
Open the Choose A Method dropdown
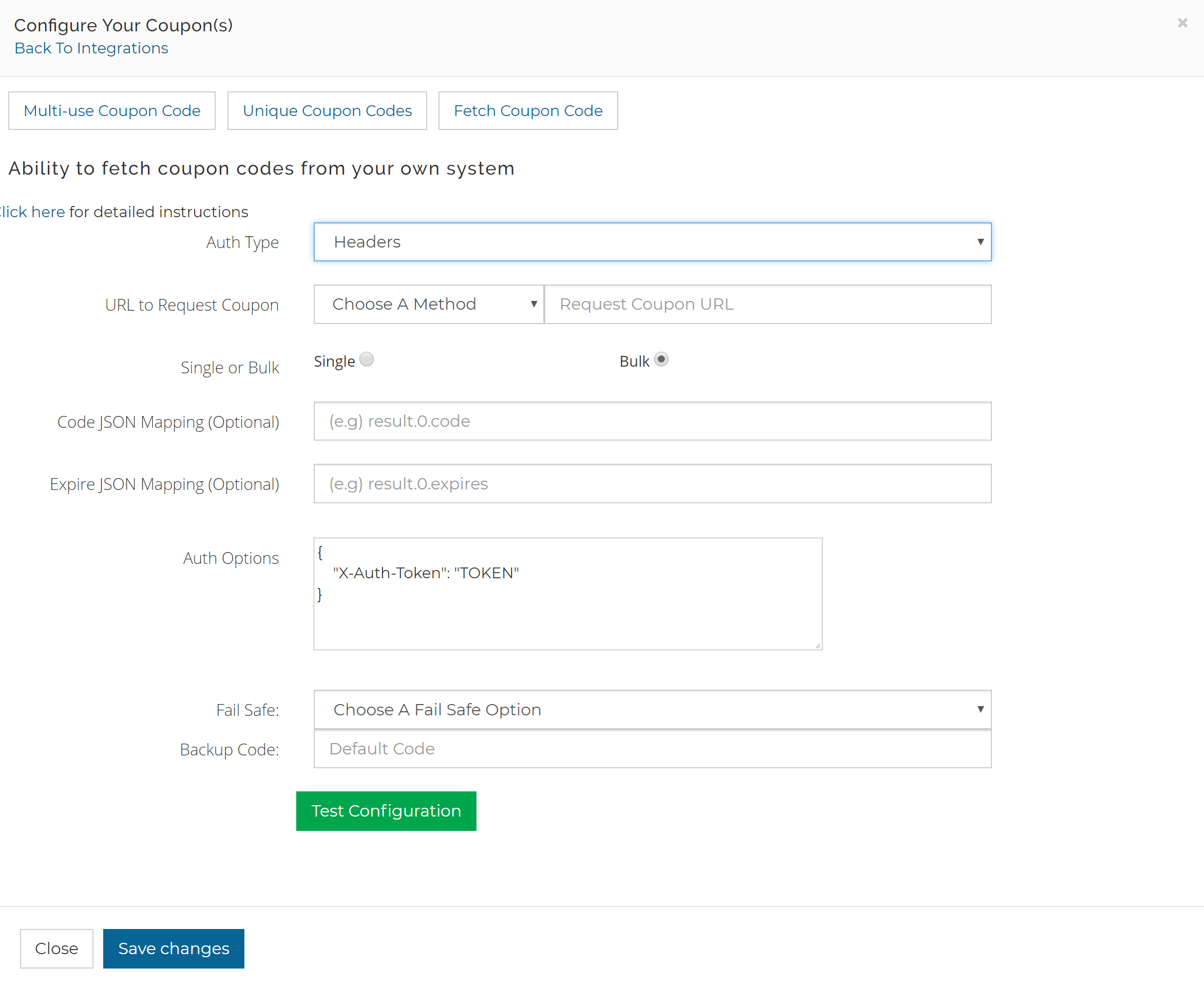click(x=429, y=304)
